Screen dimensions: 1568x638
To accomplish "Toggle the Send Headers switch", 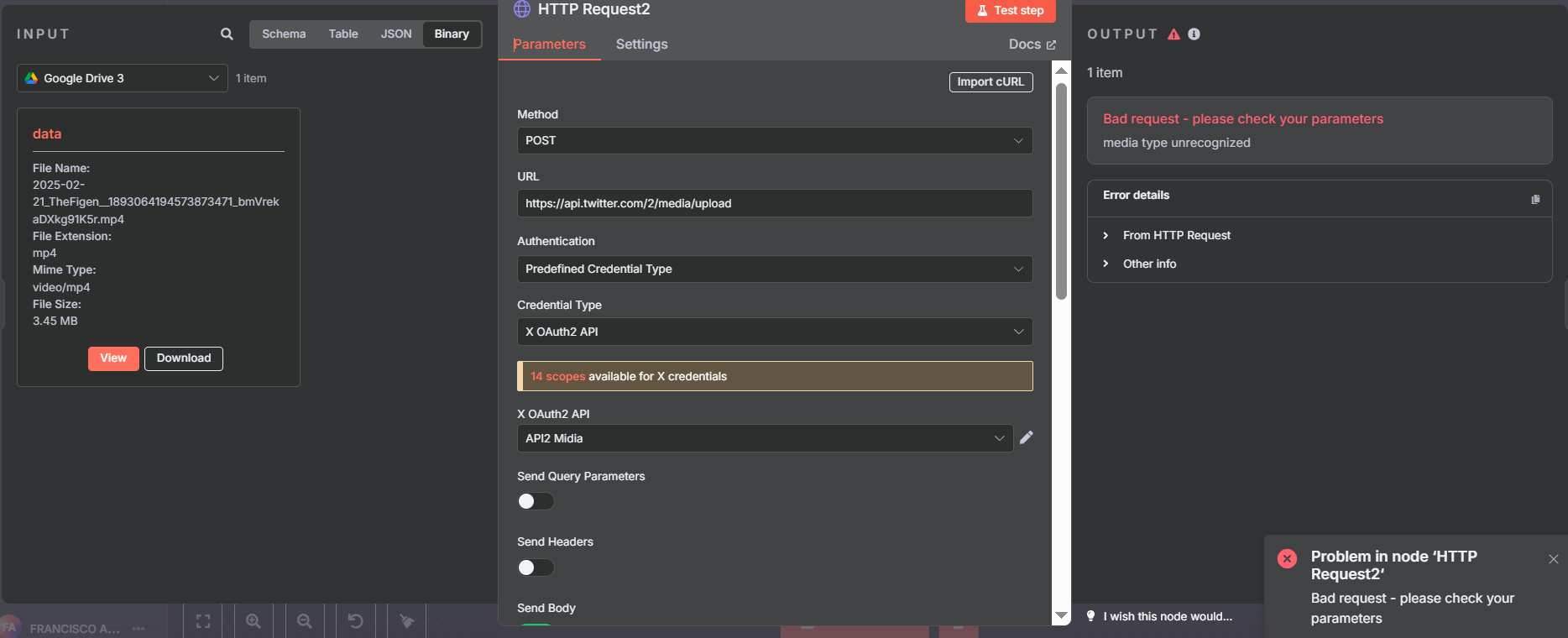I will pyautogui.click(x=536, y=567).
